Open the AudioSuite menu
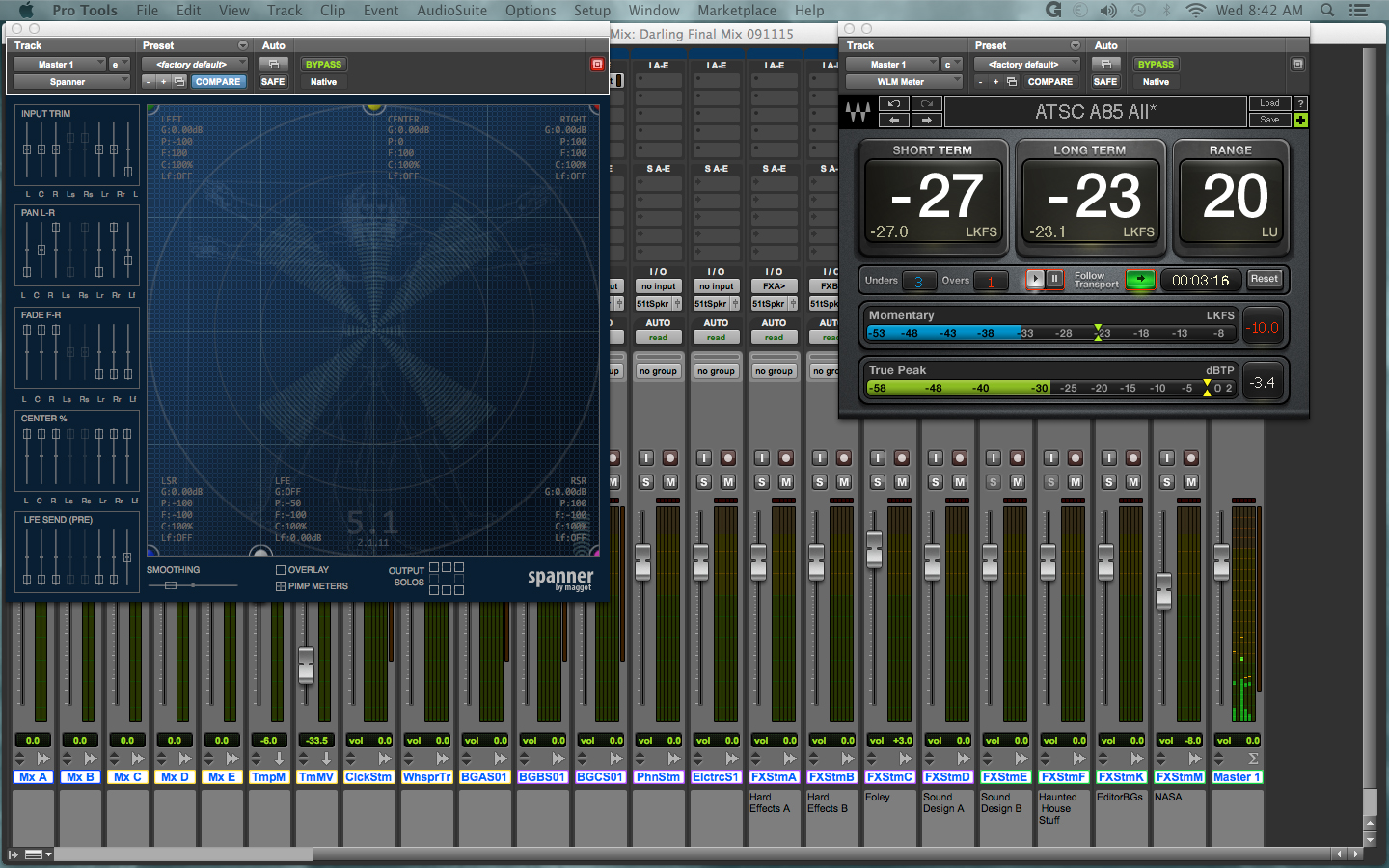The image size is (1389, 868). coord(451,11)
